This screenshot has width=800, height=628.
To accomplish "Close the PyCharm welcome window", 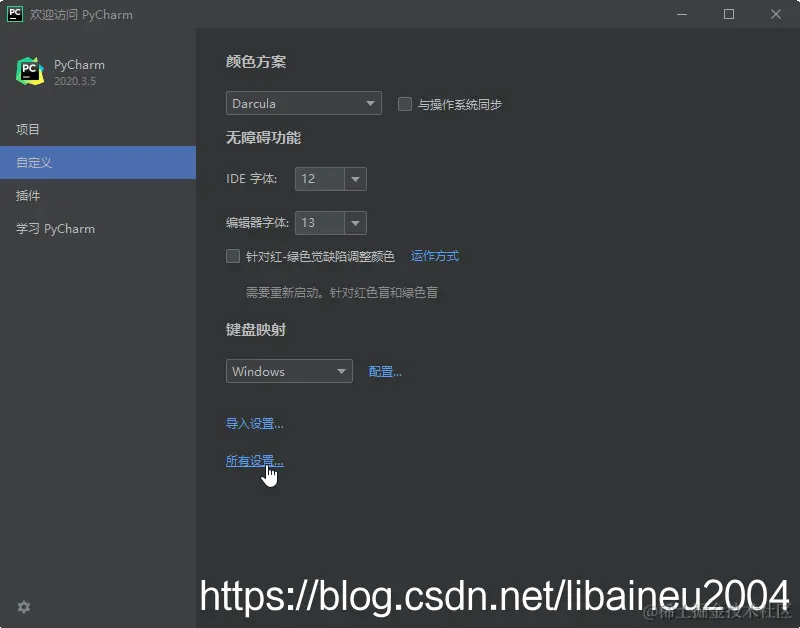I will coord(776,14).
